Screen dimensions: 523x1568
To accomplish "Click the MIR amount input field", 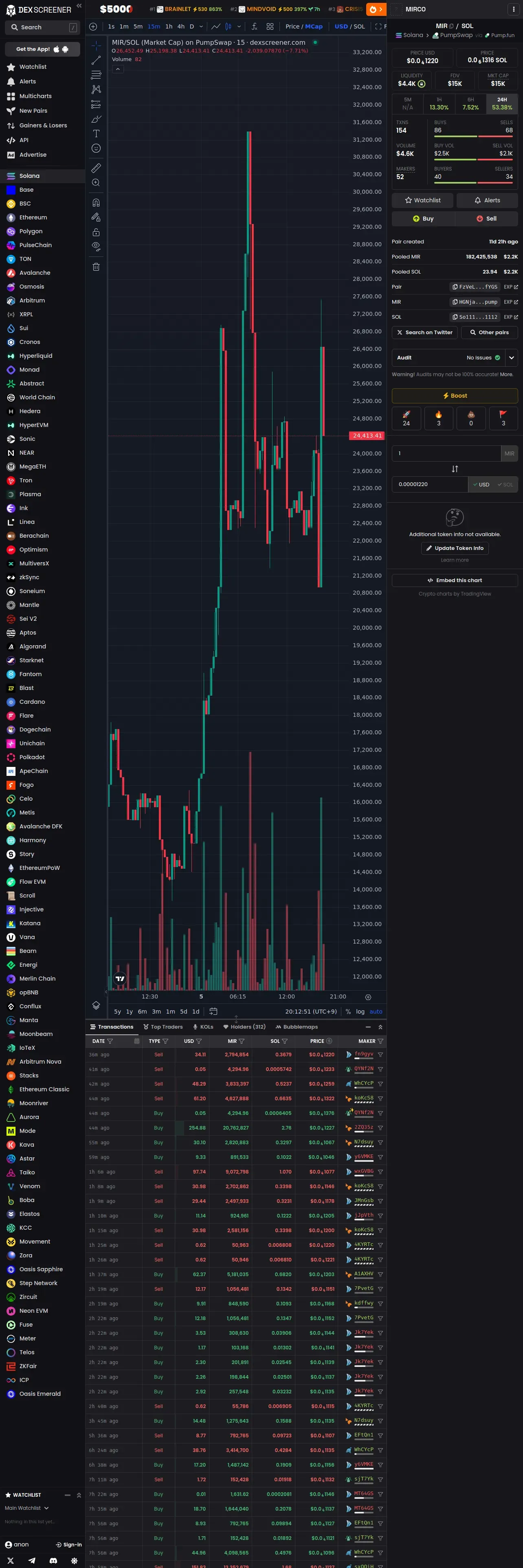I will tap(446, 453).
